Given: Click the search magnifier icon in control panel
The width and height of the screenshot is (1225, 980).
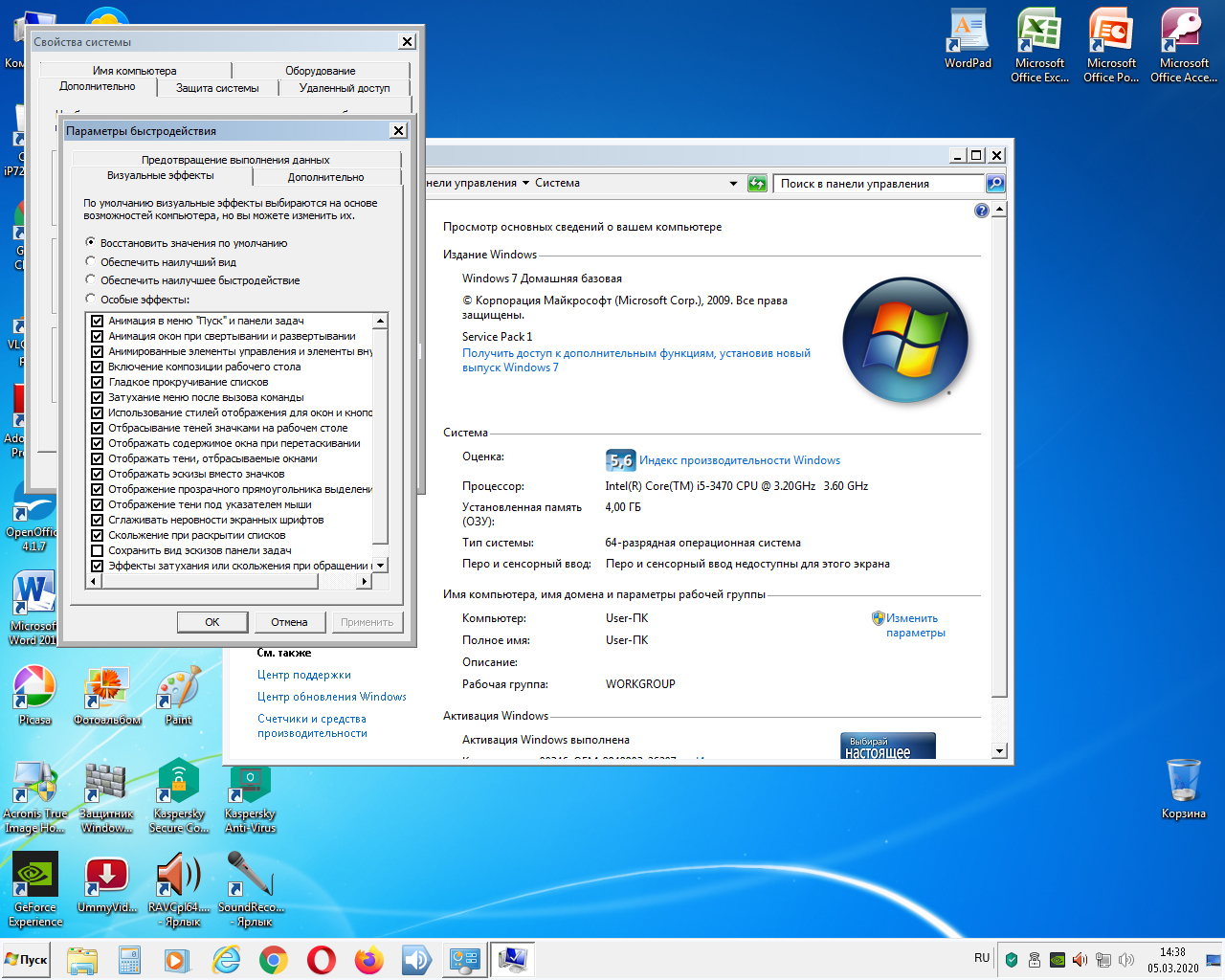Looking at the screenshot, I should 995,183.
